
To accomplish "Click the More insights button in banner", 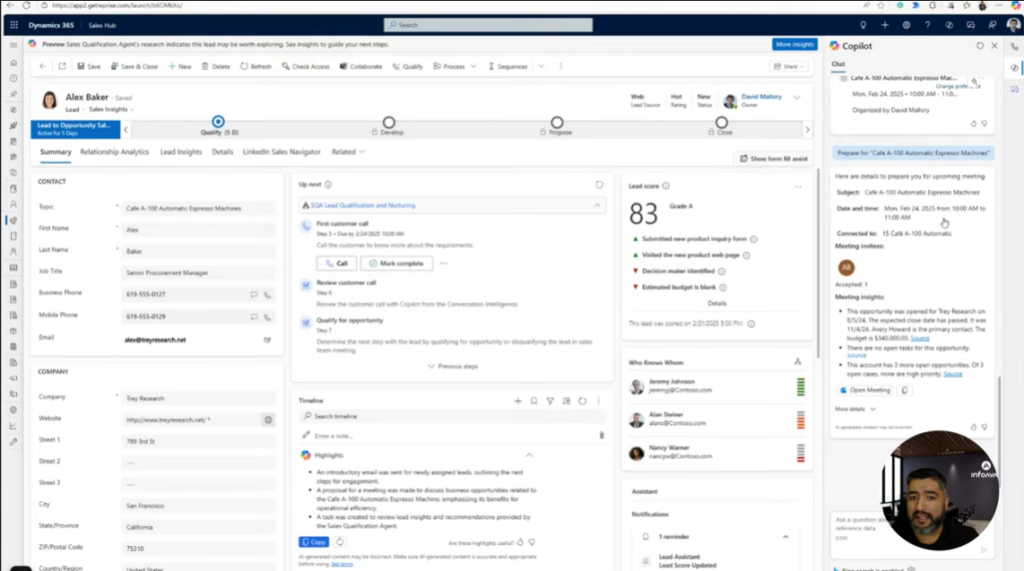I will [x=794, y=45].
